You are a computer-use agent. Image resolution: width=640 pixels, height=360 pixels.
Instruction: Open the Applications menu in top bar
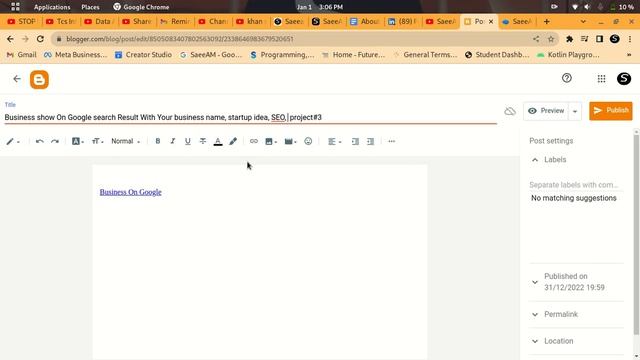point(52,7)
